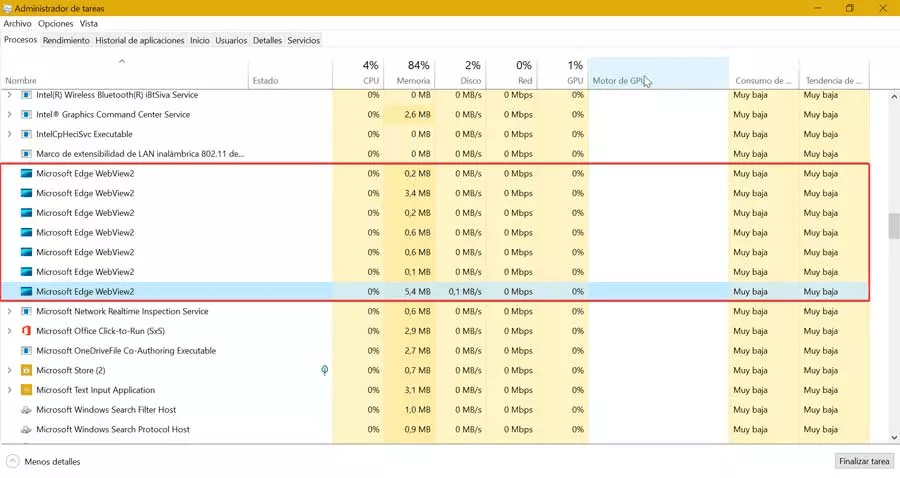
Task: Click the Menos detalles collapse arrow icon
Action: (x=13, y=461)
